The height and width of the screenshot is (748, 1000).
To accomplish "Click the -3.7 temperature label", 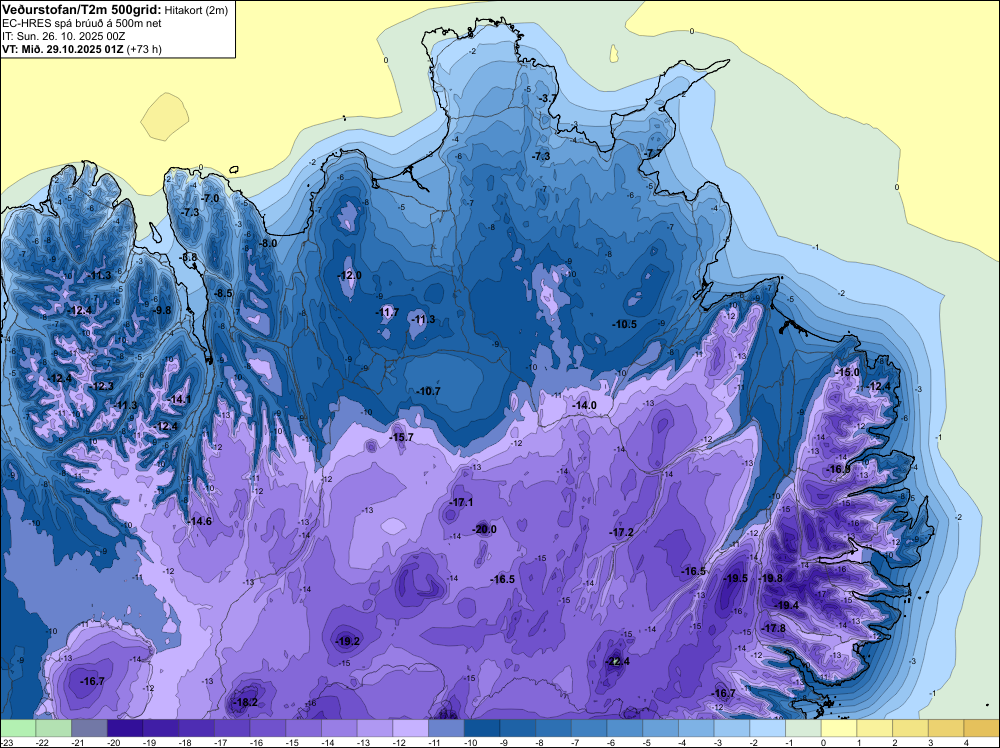I will tap(547, 98).
